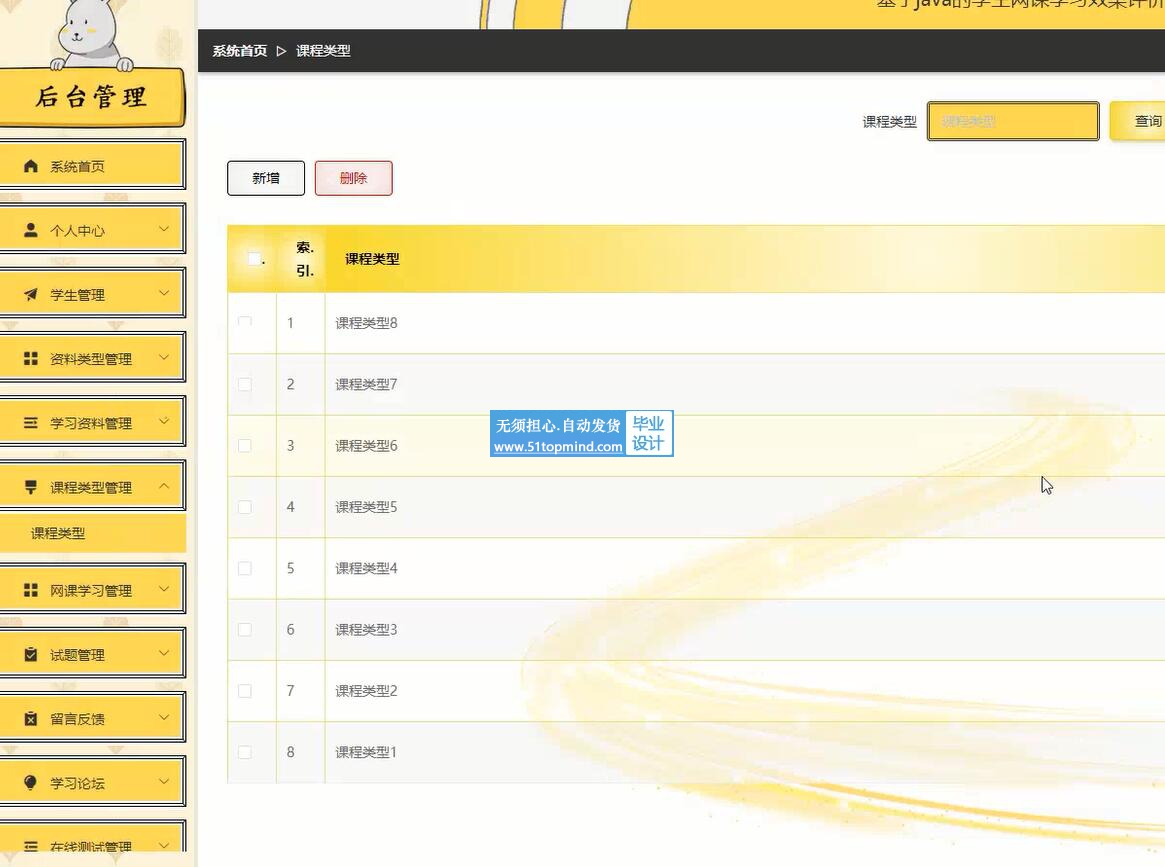Image resolution: width=1165 pixels, height=867 pixels.
Task: Open the 试题管理 sidebar menu
Action: 92,653
